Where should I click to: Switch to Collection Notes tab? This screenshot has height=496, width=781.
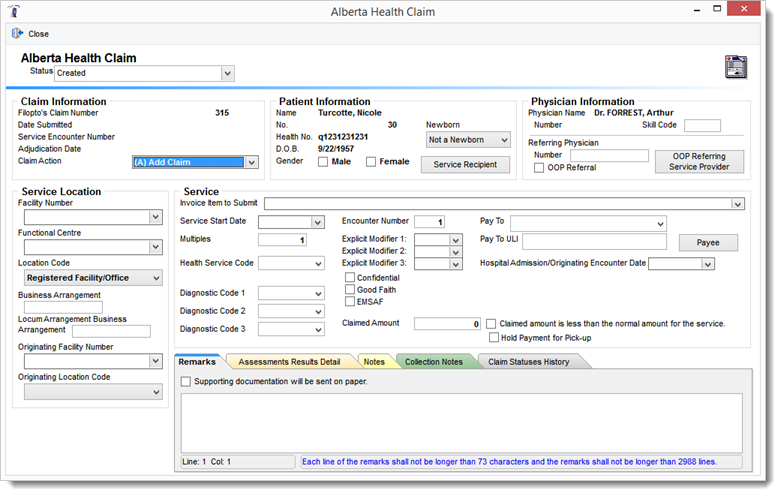(x=433, y=362)
